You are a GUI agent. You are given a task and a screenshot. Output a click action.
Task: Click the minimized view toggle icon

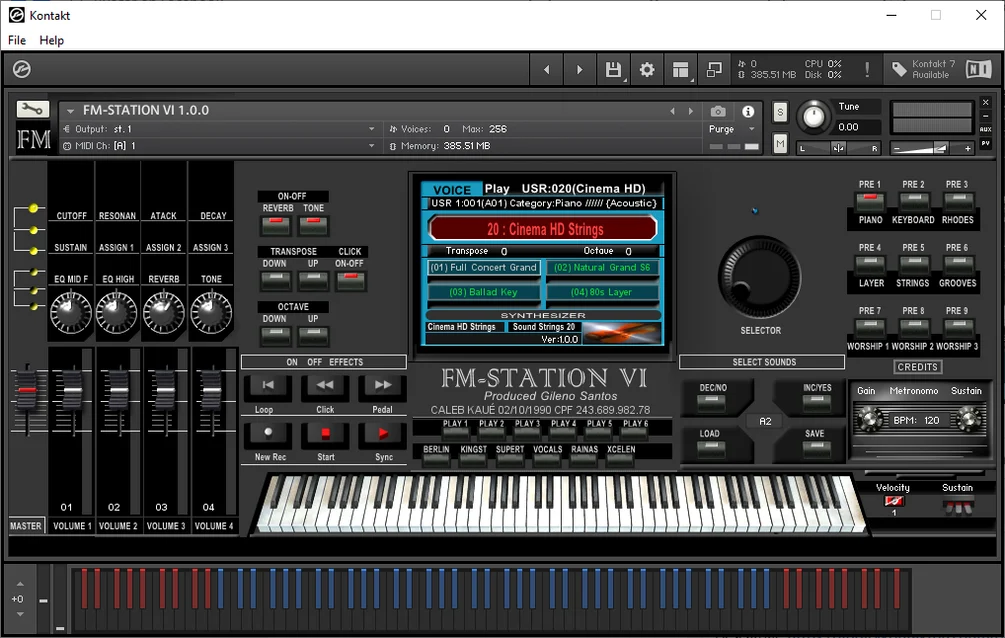click(x=714, y=69)
